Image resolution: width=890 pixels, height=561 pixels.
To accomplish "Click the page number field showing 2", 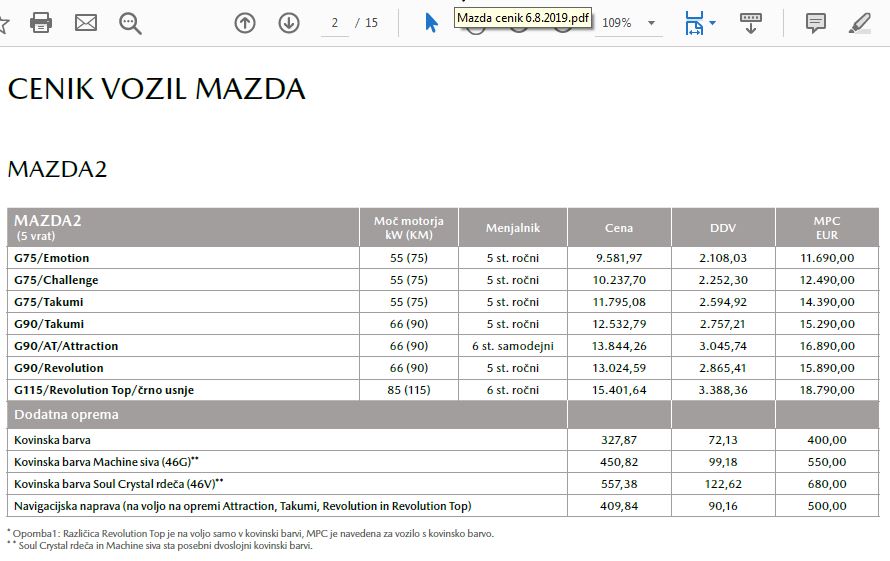I will [x=334, y=23].
